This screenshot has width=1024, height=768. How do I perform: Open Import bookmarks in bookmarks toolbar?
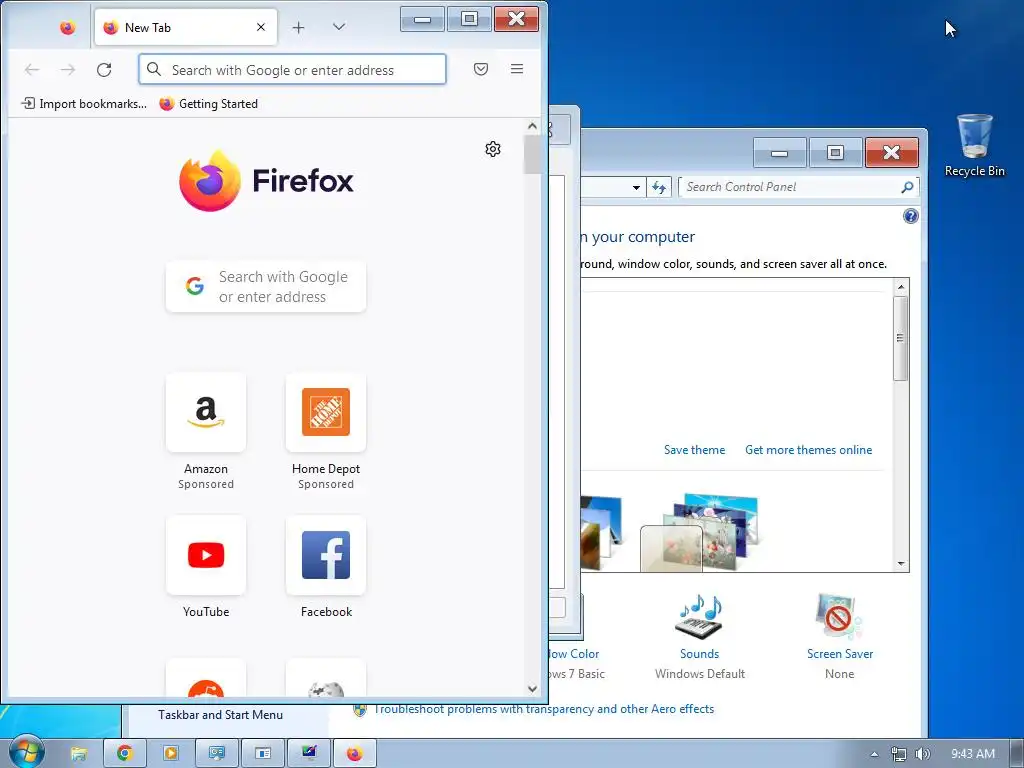84,104
